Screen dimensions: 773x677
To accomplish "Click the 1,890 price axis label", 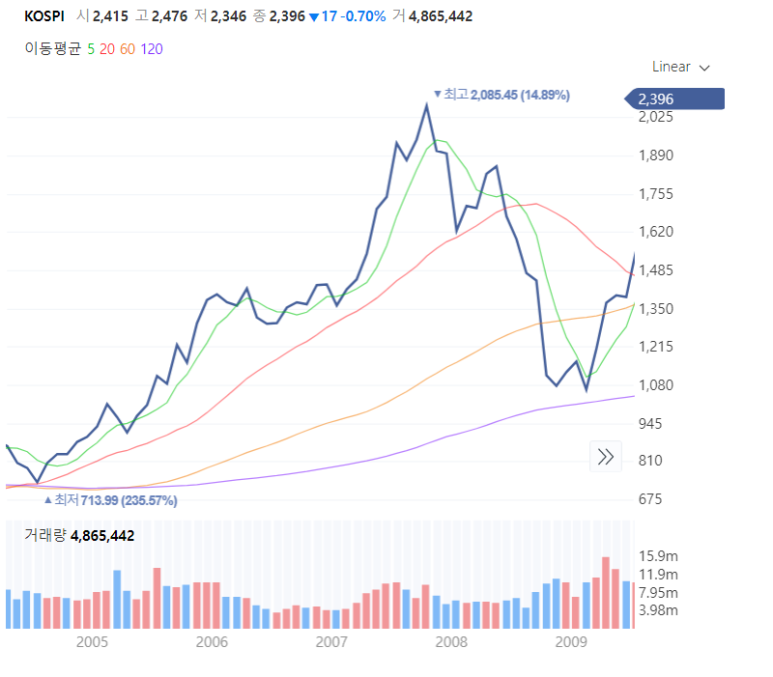I will (656, 156).
